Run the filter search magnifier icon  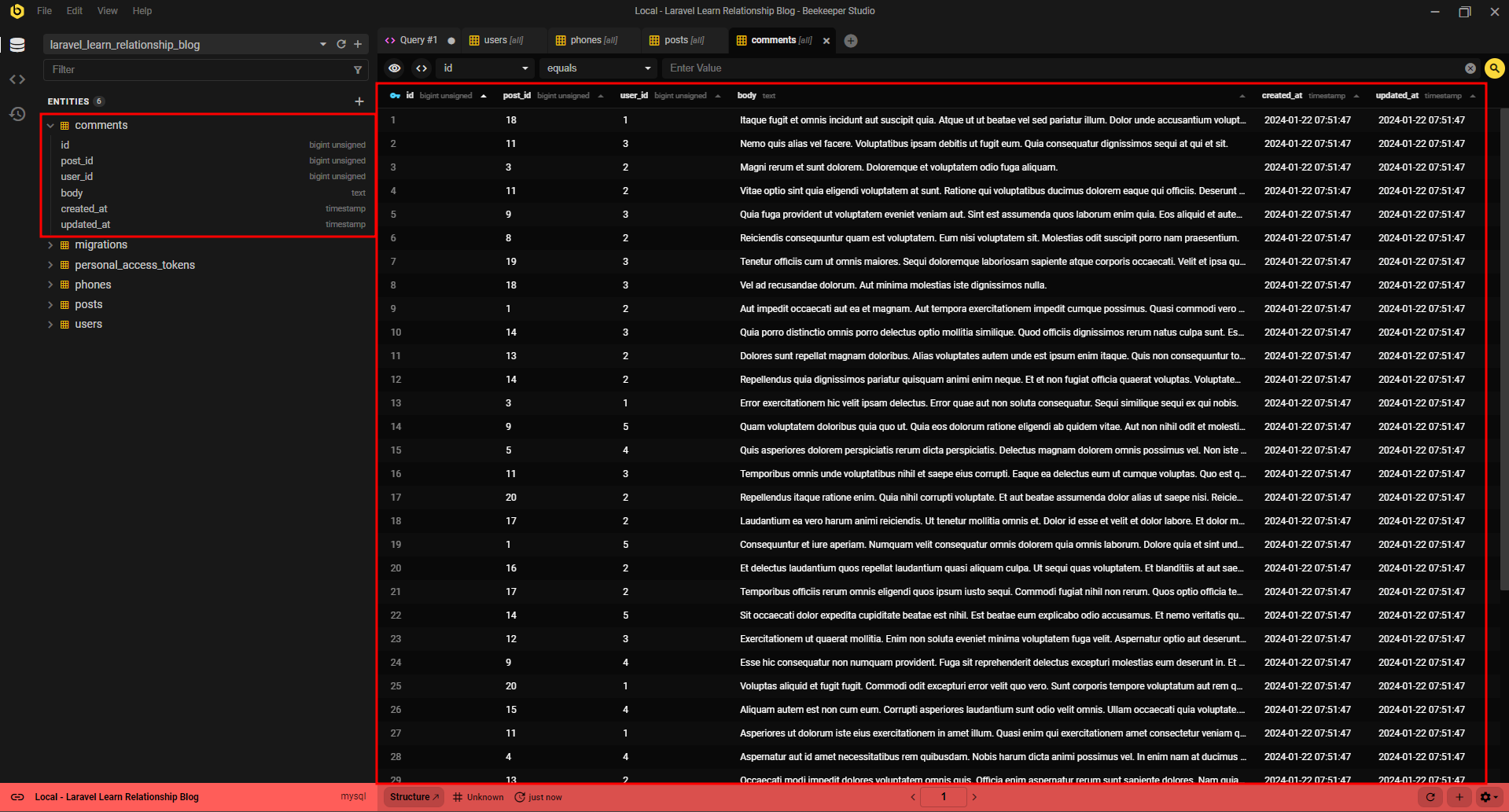(1494, 68)
